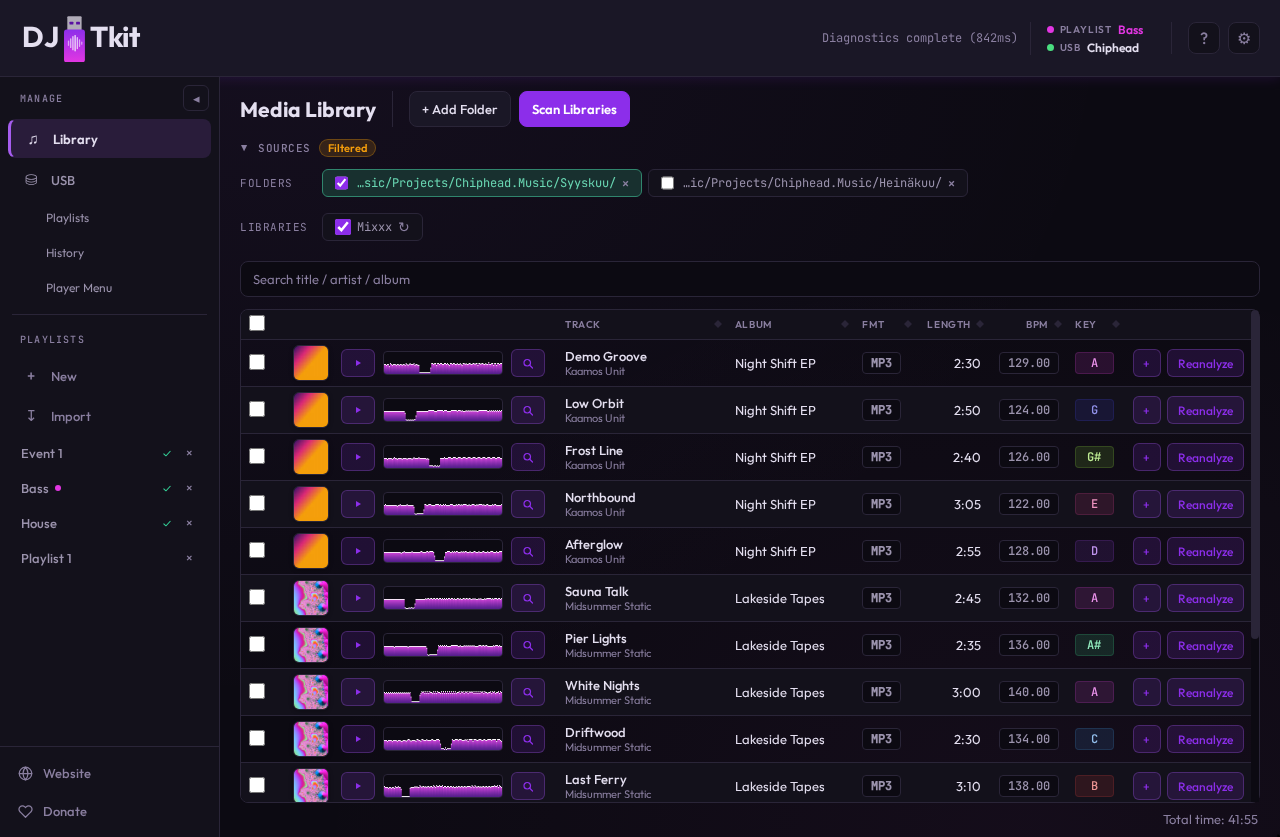Reanalyze the Last Ferry track

click(1205, 786)
